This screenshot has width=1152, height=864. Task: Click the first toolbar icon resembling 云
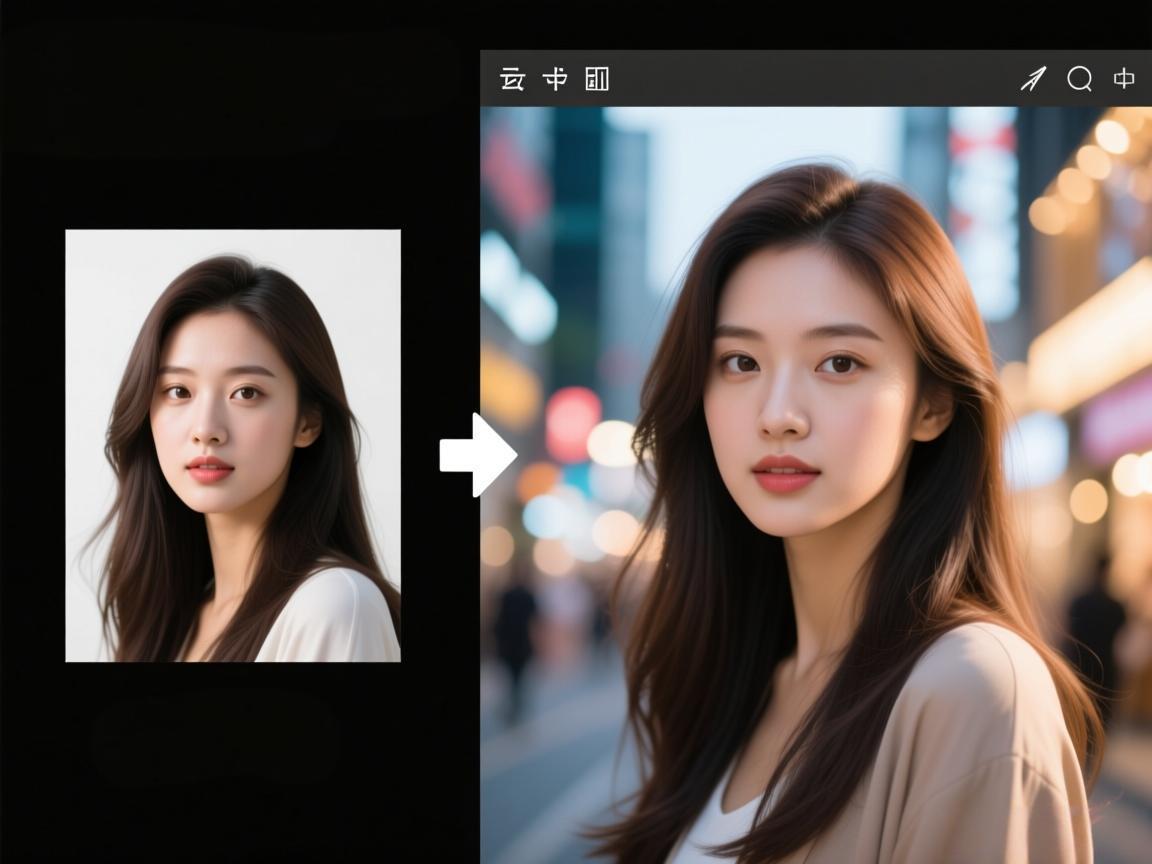pyautogui.click(x=512, y=79)
